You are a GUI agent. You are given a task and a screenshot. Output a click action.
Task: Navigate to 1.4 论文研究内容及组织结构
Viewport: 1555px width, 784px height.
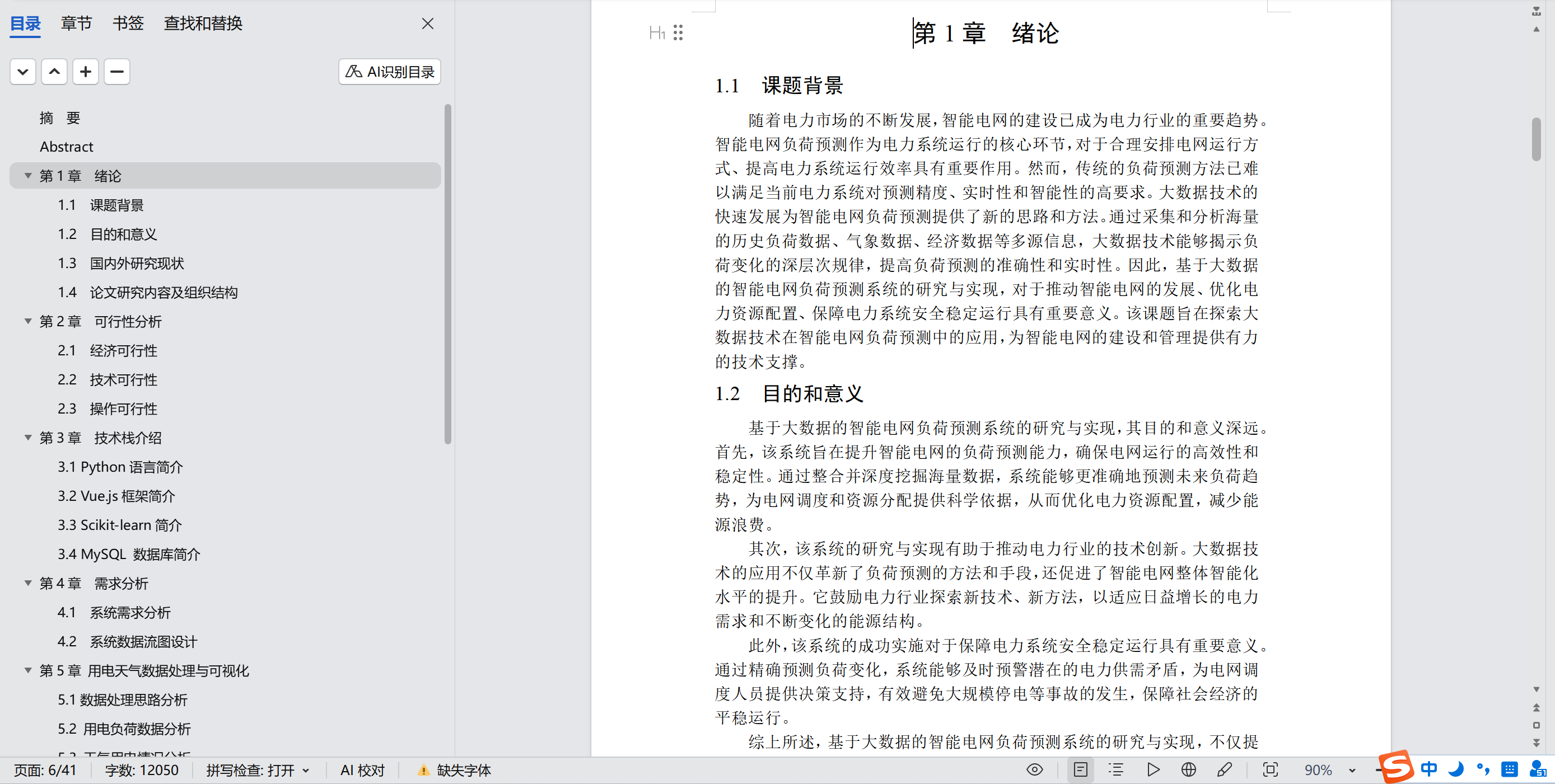[x=148, y=293]
